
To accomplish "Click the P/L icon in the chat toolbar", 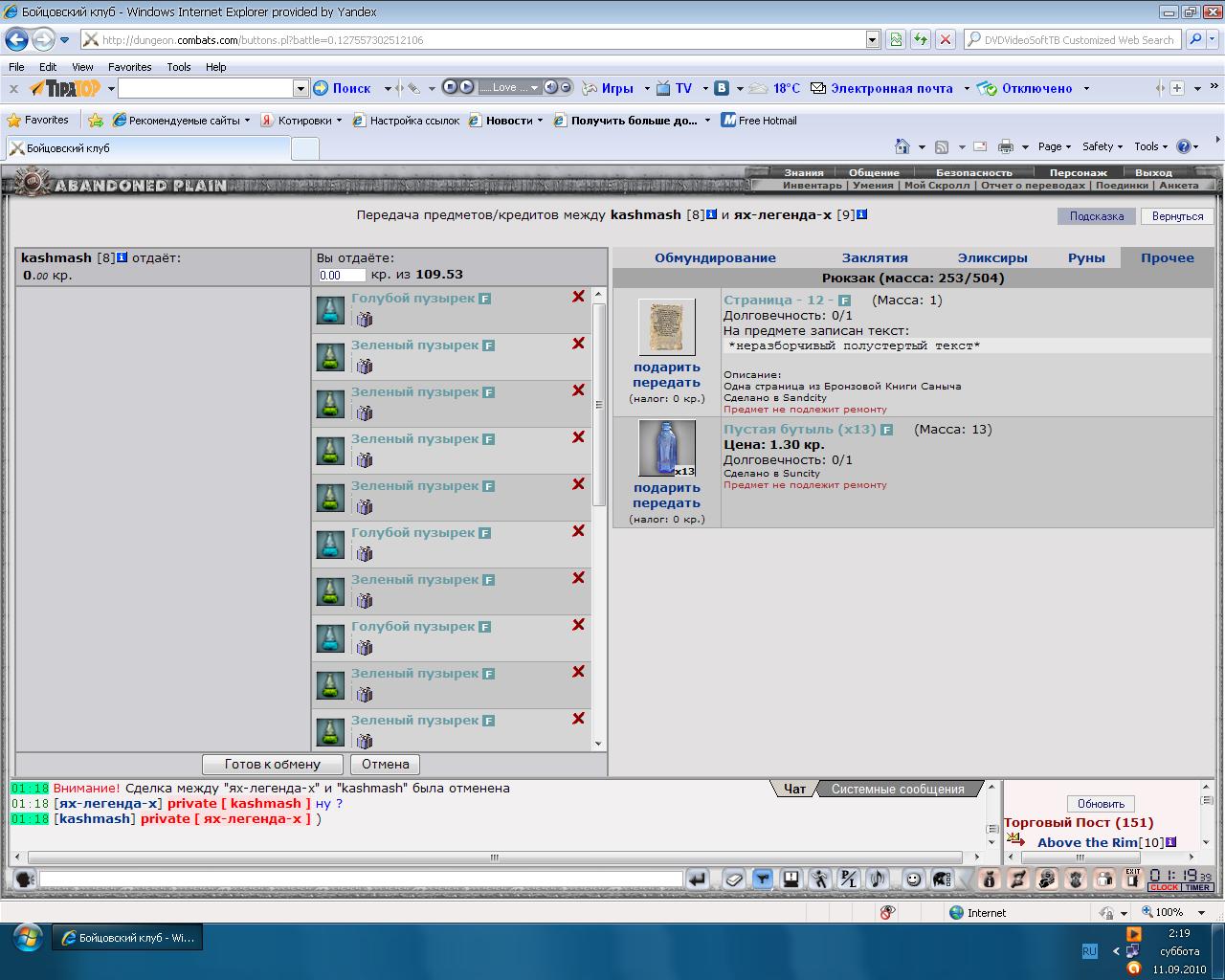I will coord(848,879).
